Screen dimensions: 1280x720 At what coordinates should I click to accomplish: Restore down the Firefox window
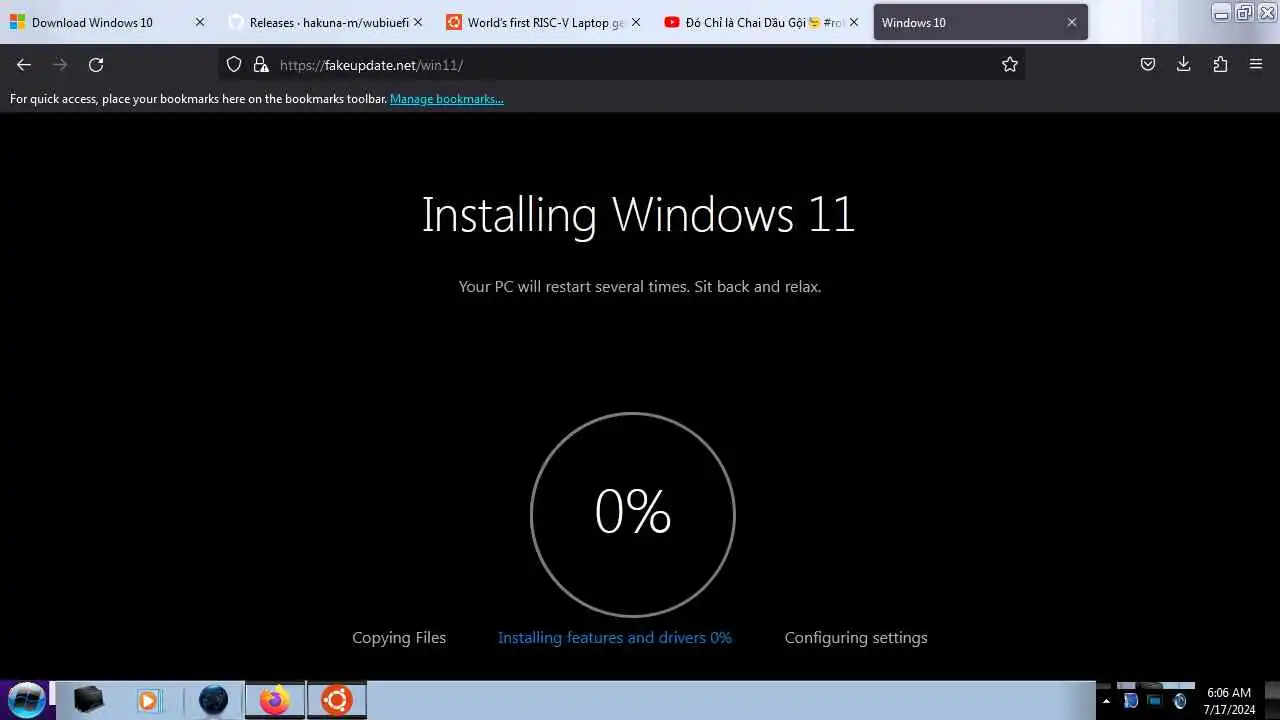point(1244,13)
